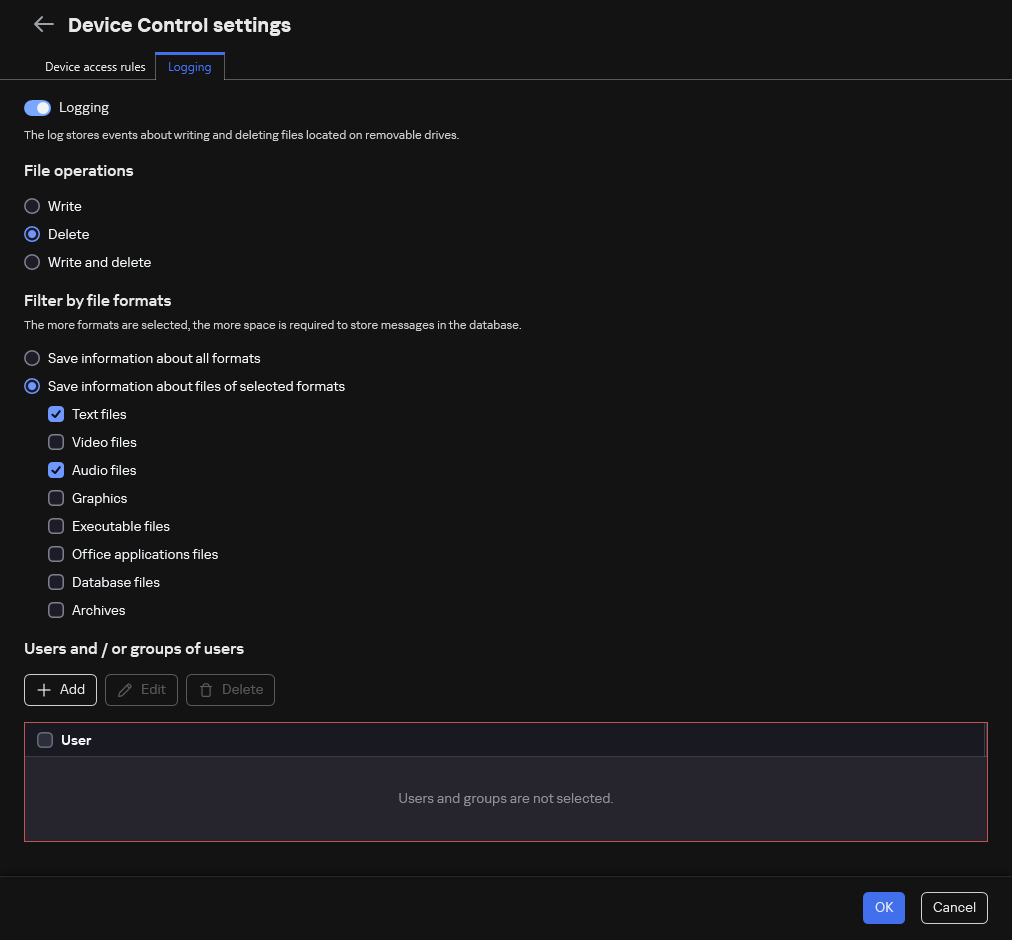
Task: Click the Edit pencil icon
Action: [125, 690]
